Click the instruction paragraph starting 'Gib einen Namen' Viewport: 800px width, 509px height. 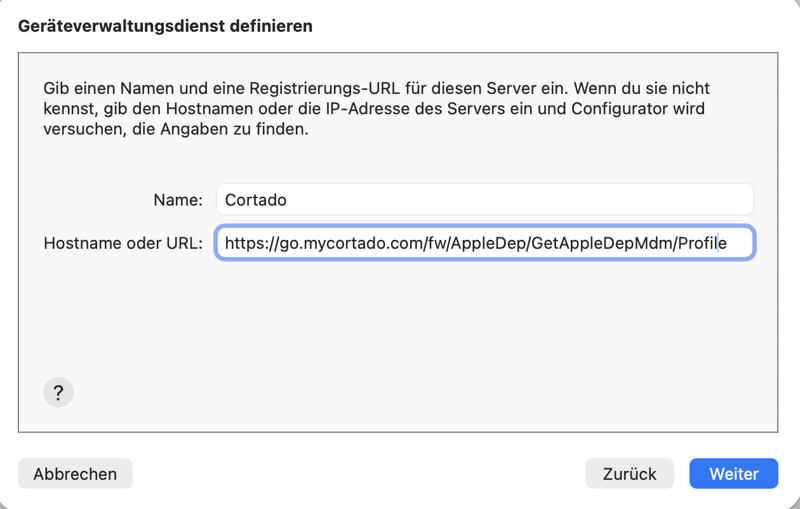pyautogui.click(x=376, y=109)
